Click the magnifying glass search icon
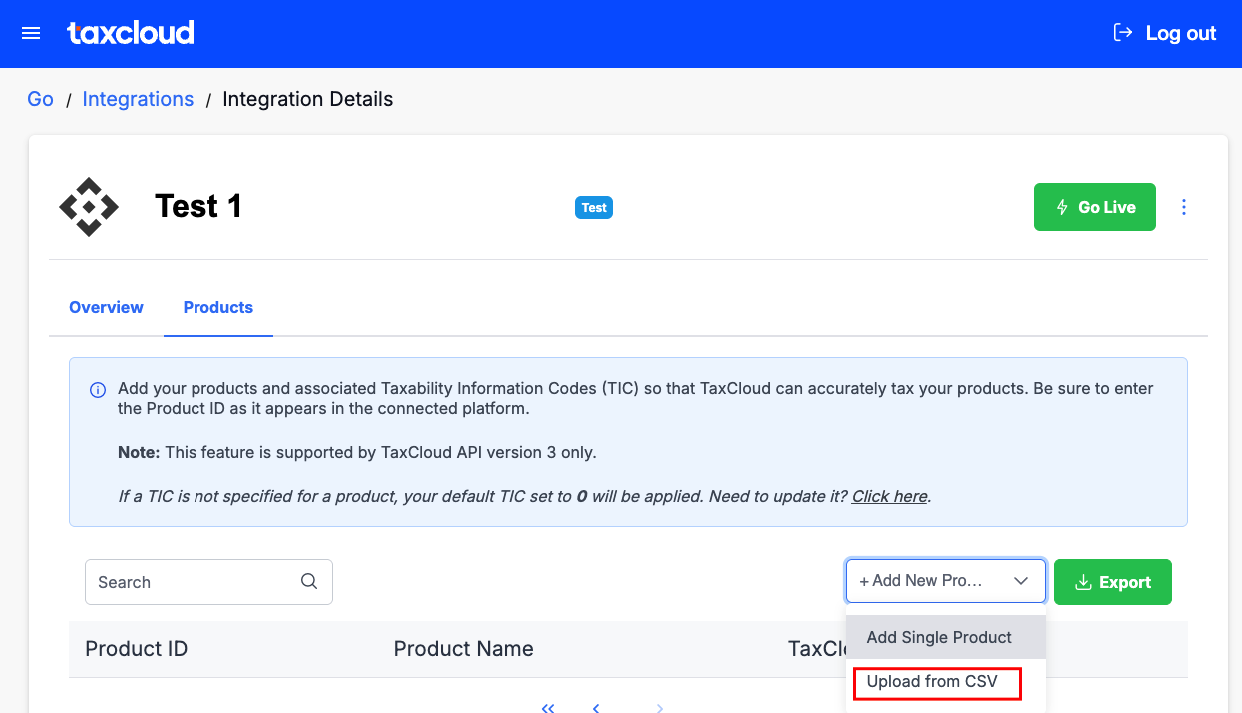The image size is (1242, 713). 309,581
